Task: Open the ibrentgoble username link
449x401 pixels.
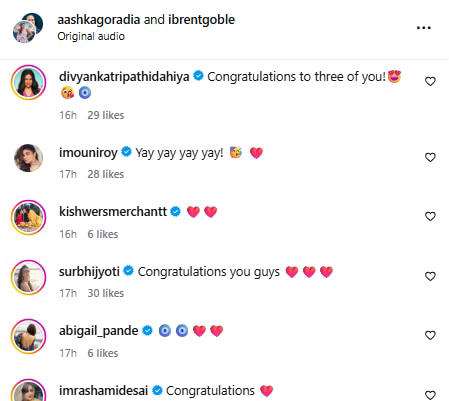Action: click(201, 20)
